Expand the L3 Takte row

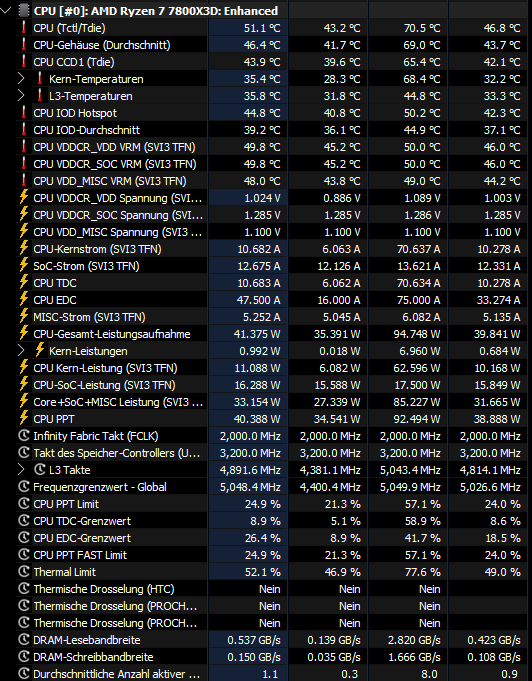(x=21, y=469)
